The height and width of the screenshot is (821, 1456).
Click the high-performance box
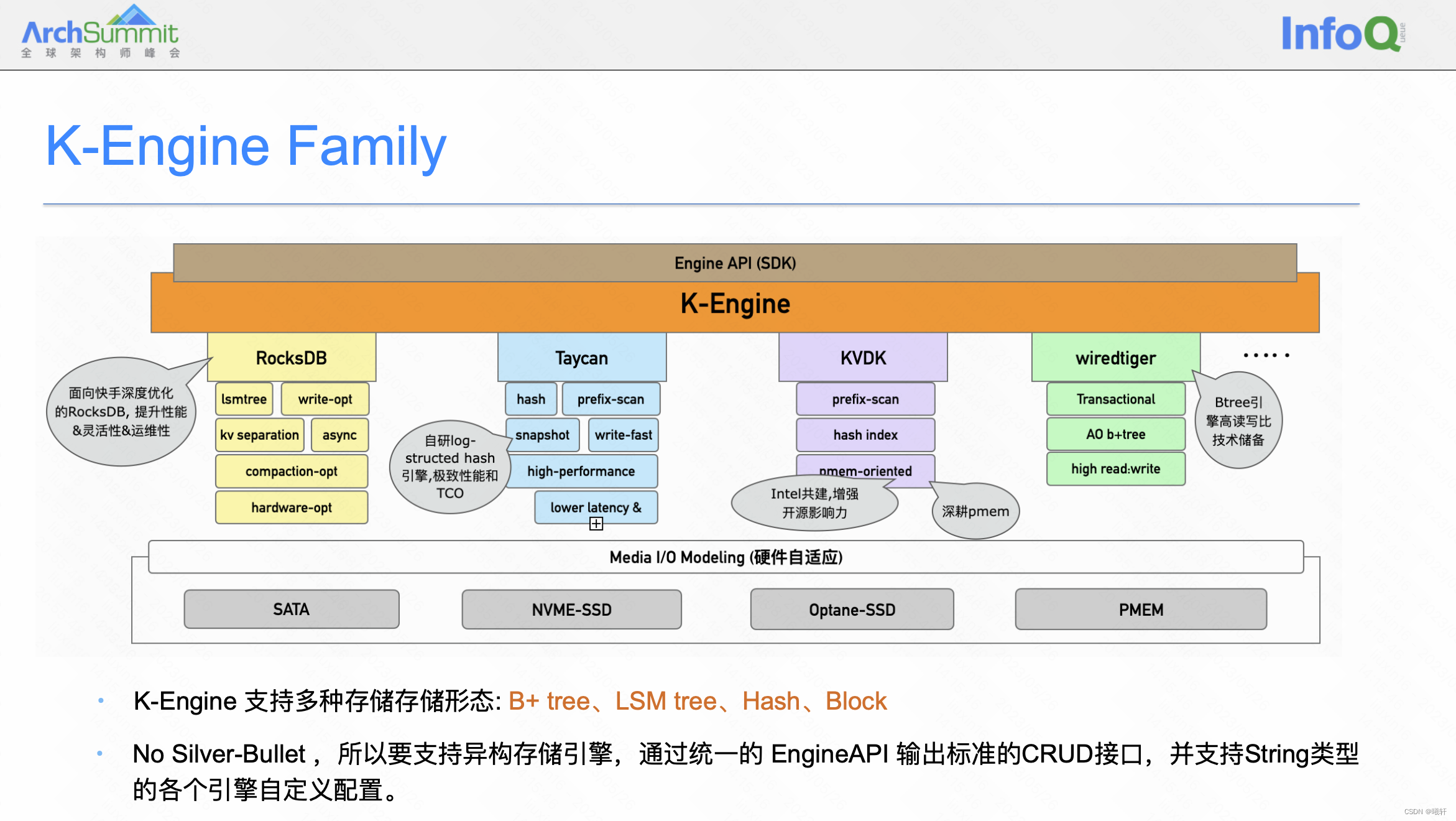click(x=581, y=471)
